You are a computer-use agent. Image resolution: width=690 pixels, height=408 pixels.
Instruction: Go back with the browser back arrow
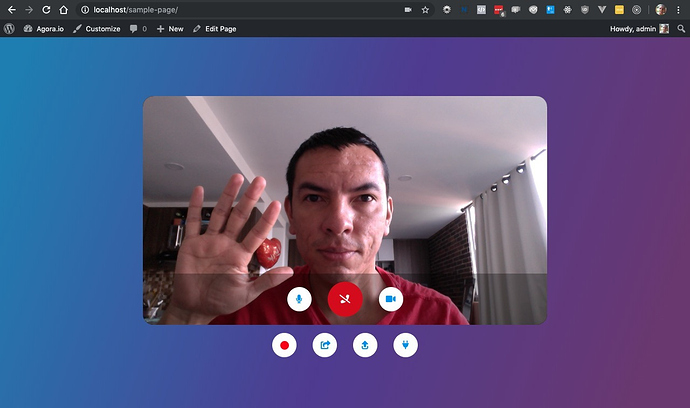(x=12, y=10)
